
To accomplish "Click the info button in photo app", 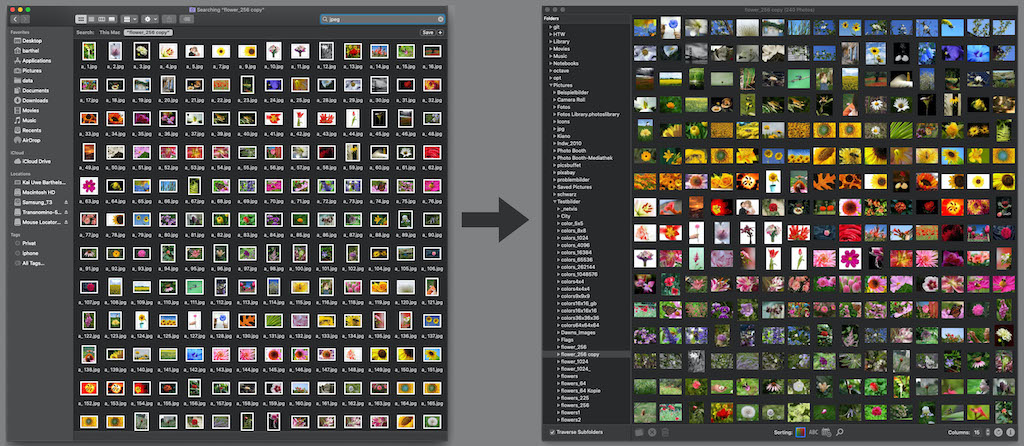I will 1011,432.
